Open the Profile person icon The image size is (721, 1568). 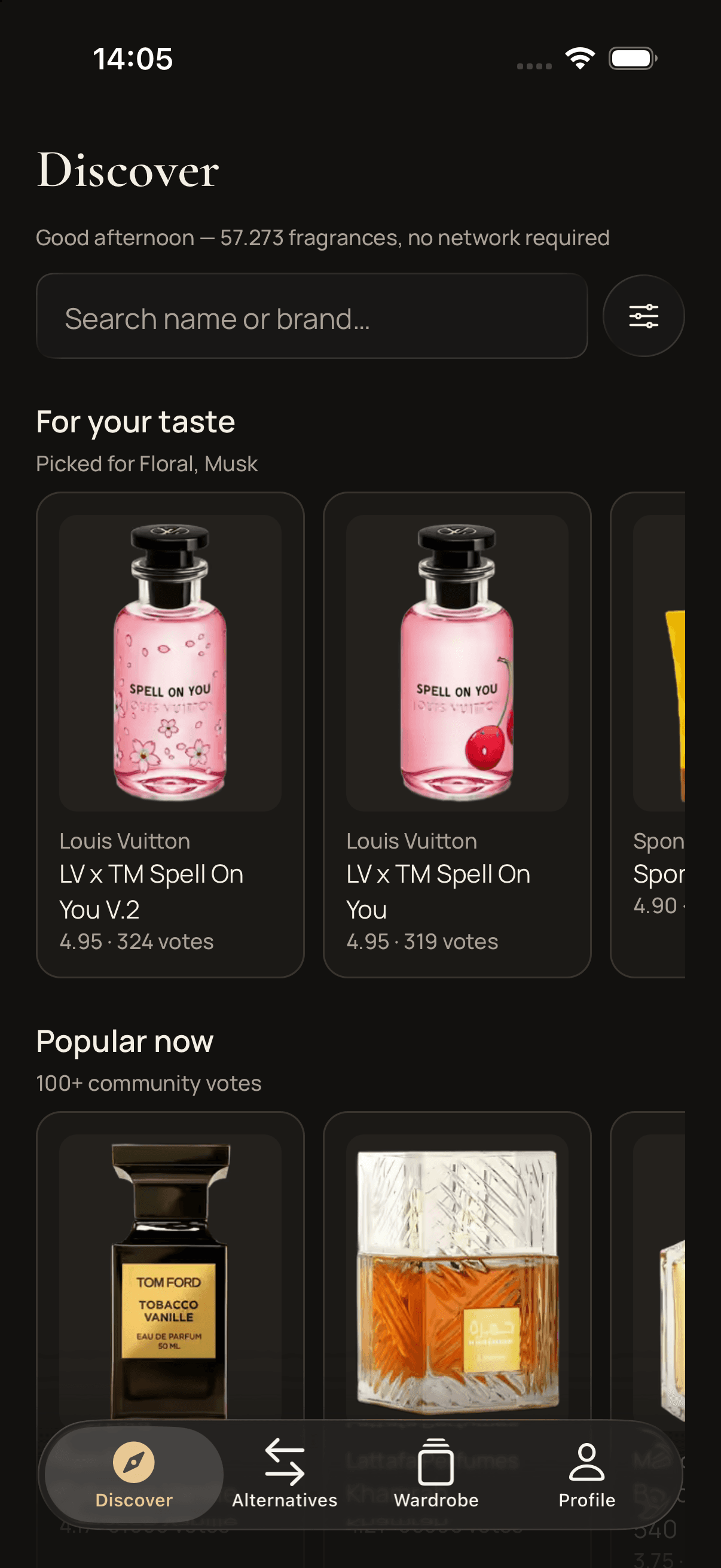[586, 1462]
